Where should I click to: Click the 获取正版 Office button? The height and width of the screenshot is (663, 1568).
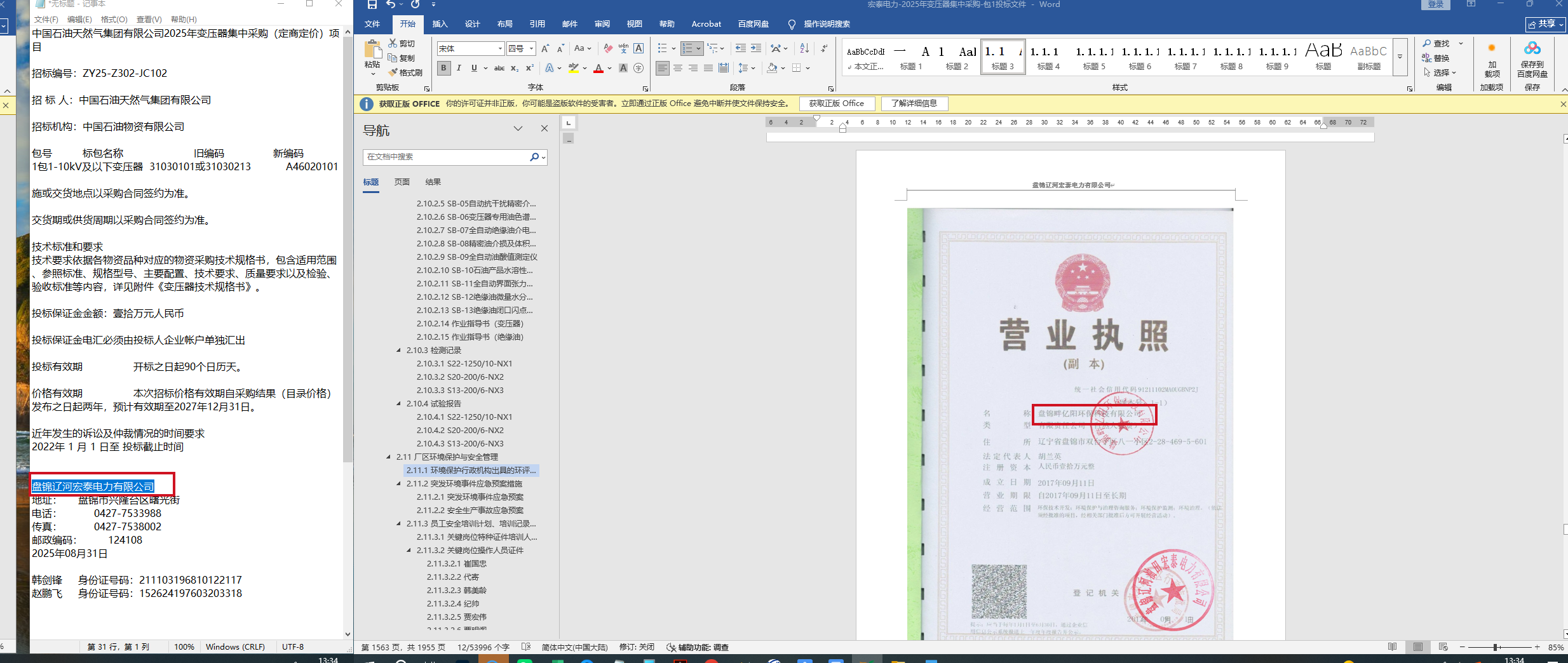[836, 104]
